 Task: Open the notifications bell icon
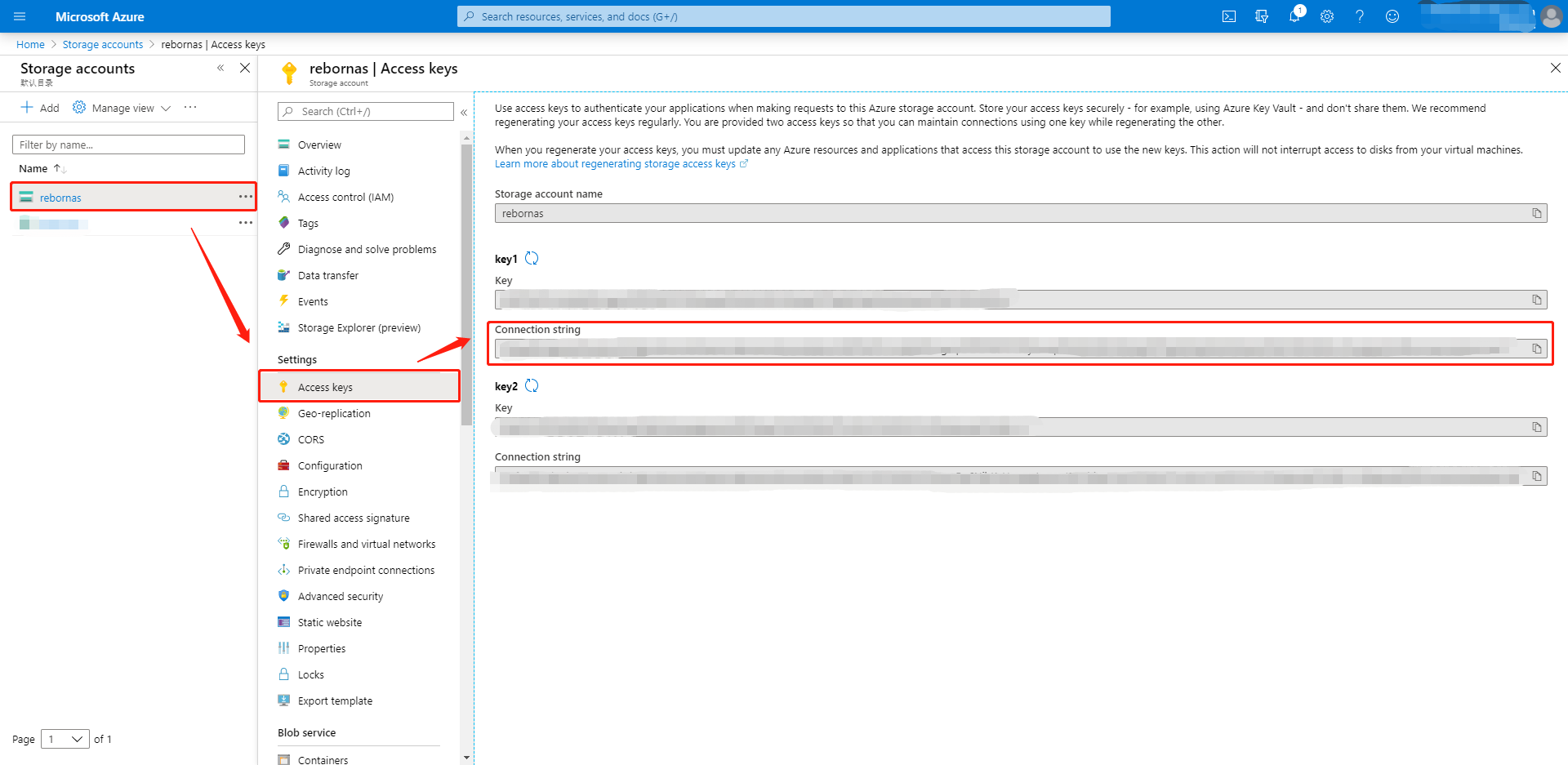(1294, 16)
